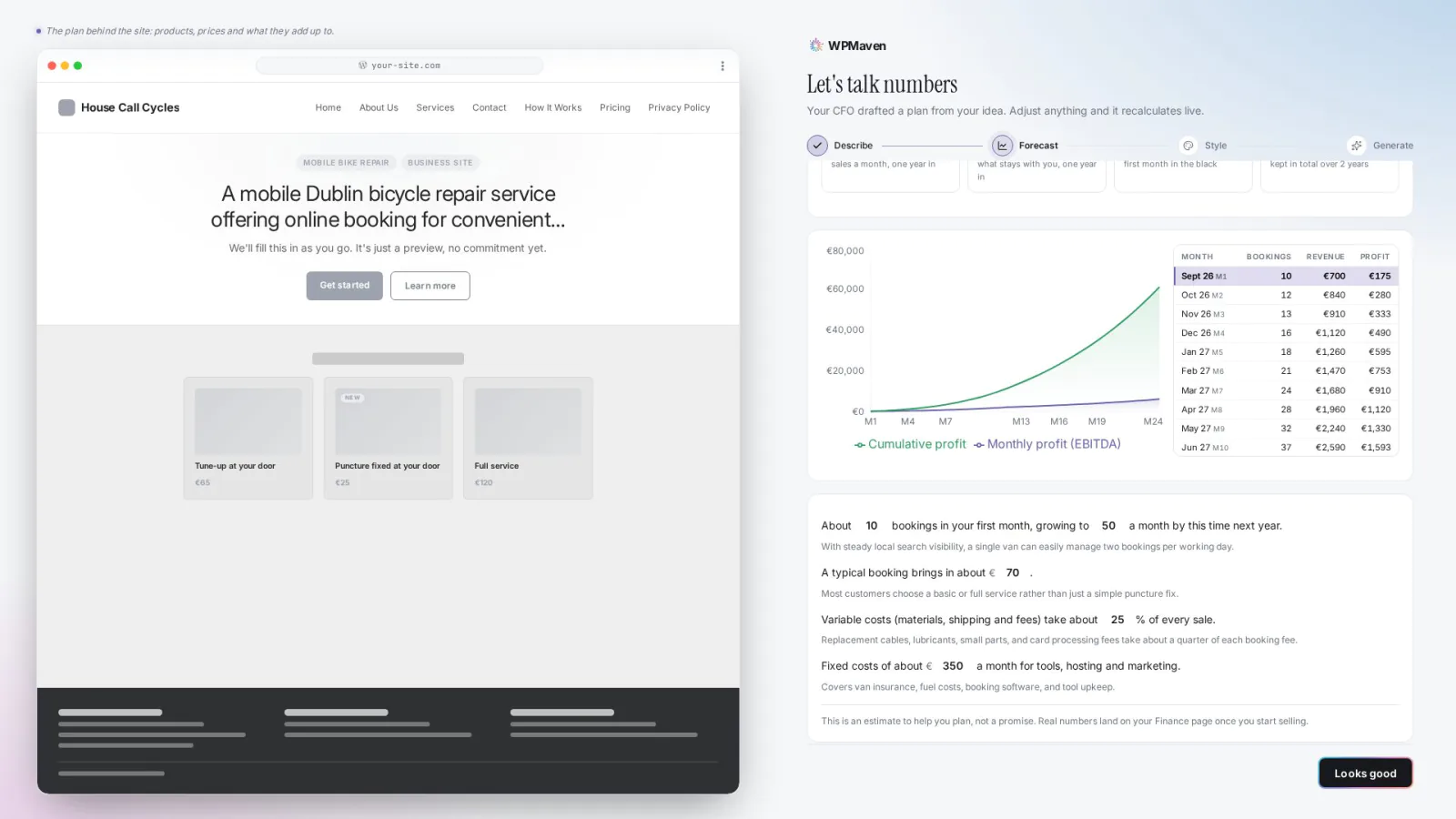
Task: Go to How It Works page
Action: pyautogui.click(x=553, y=107)
